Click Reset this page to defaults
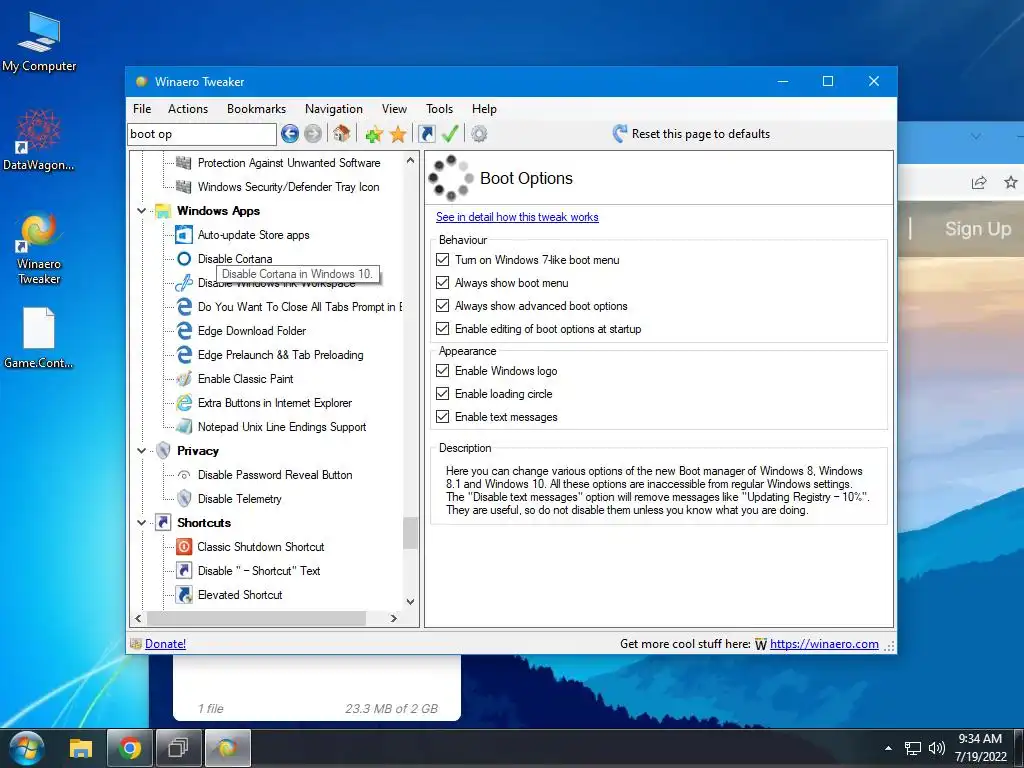1024x768 pixels. [x=692, y=134]
